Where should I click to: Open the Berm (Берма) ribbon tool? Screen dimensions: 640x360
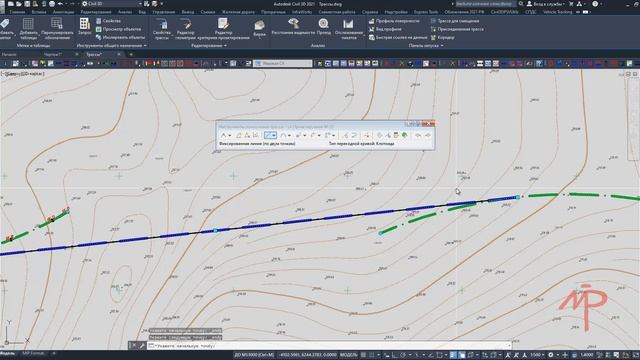pyautogui.click(x=260, y=29)
